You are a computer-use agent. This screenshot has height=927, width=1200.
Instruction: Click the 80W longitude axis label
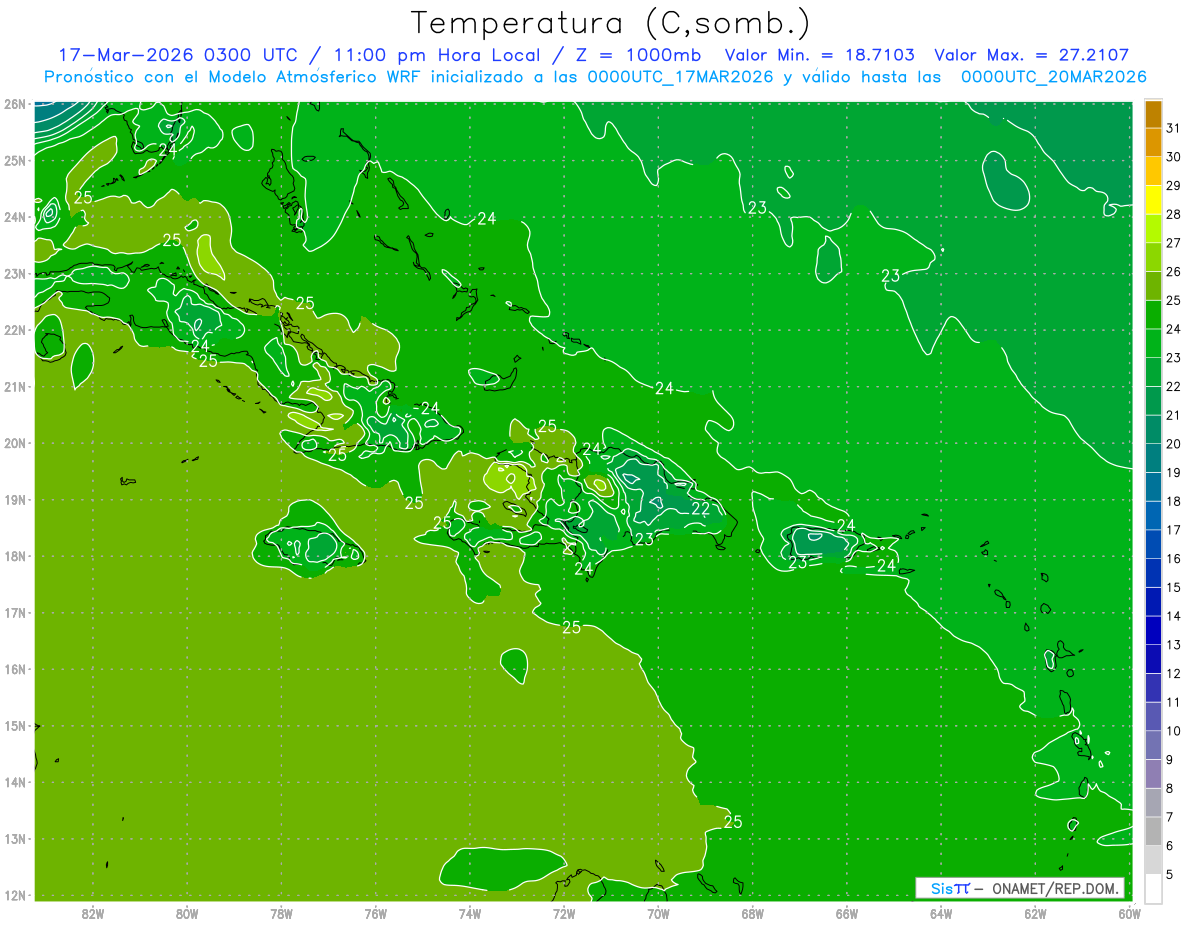pyautogui.click(x=187, y=913)
